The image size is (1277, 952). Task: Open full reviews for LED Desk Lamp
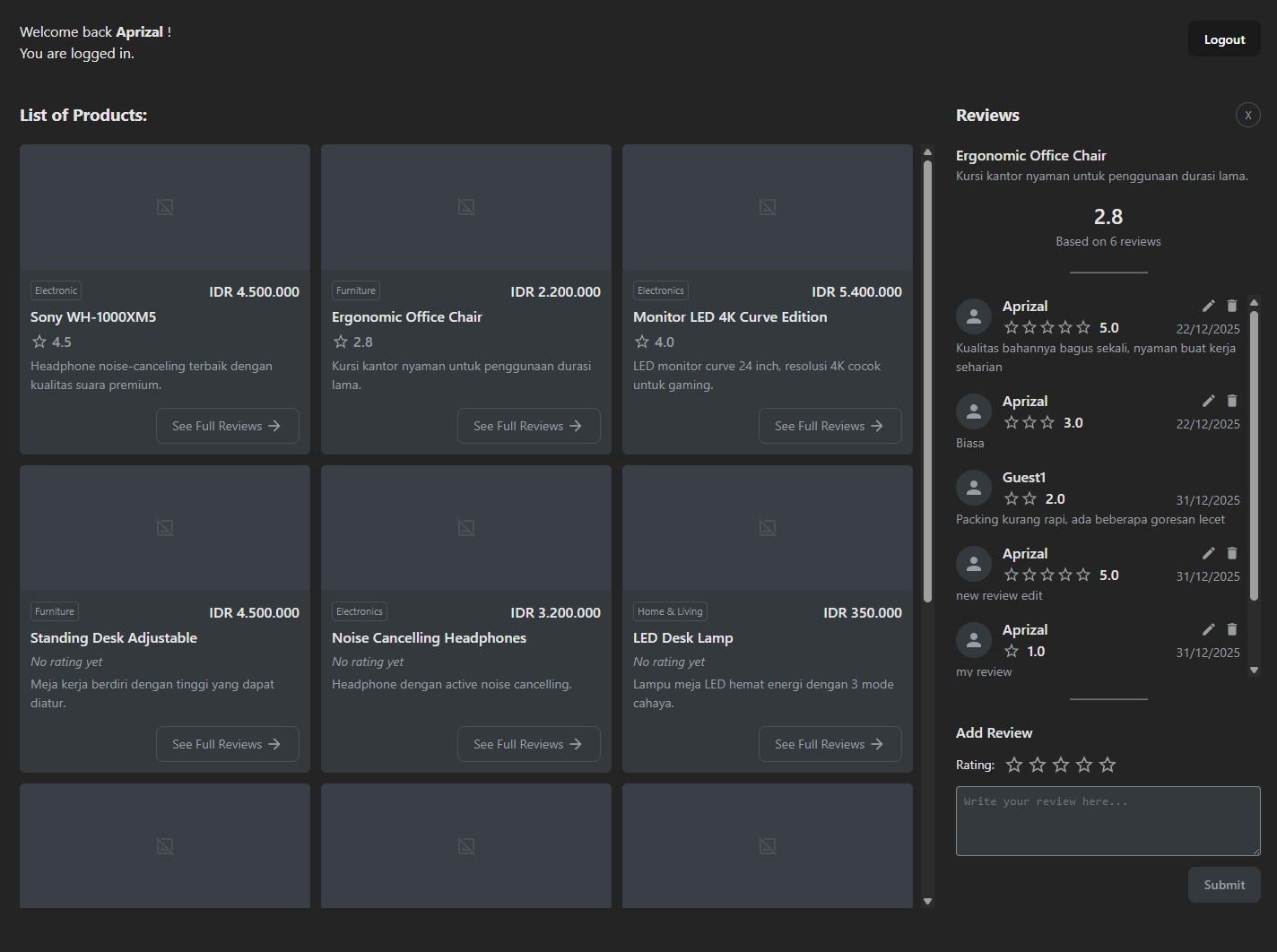tap(830, 744)
